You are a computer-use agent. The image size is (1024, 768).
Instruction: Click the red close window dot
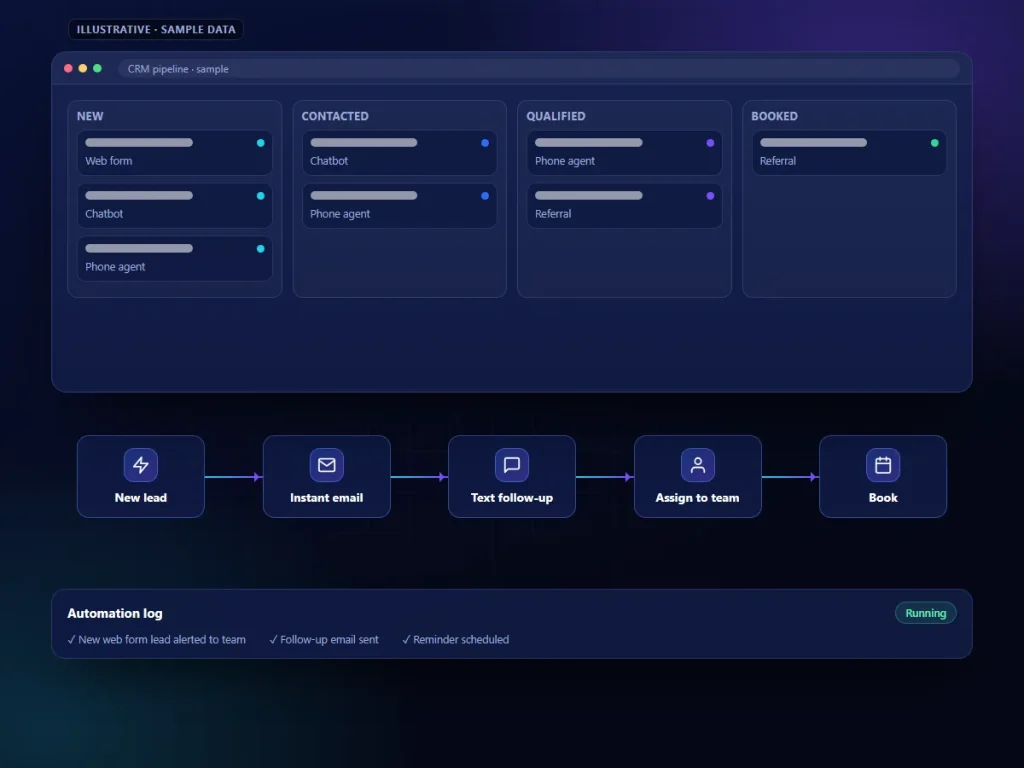[68, 69]
